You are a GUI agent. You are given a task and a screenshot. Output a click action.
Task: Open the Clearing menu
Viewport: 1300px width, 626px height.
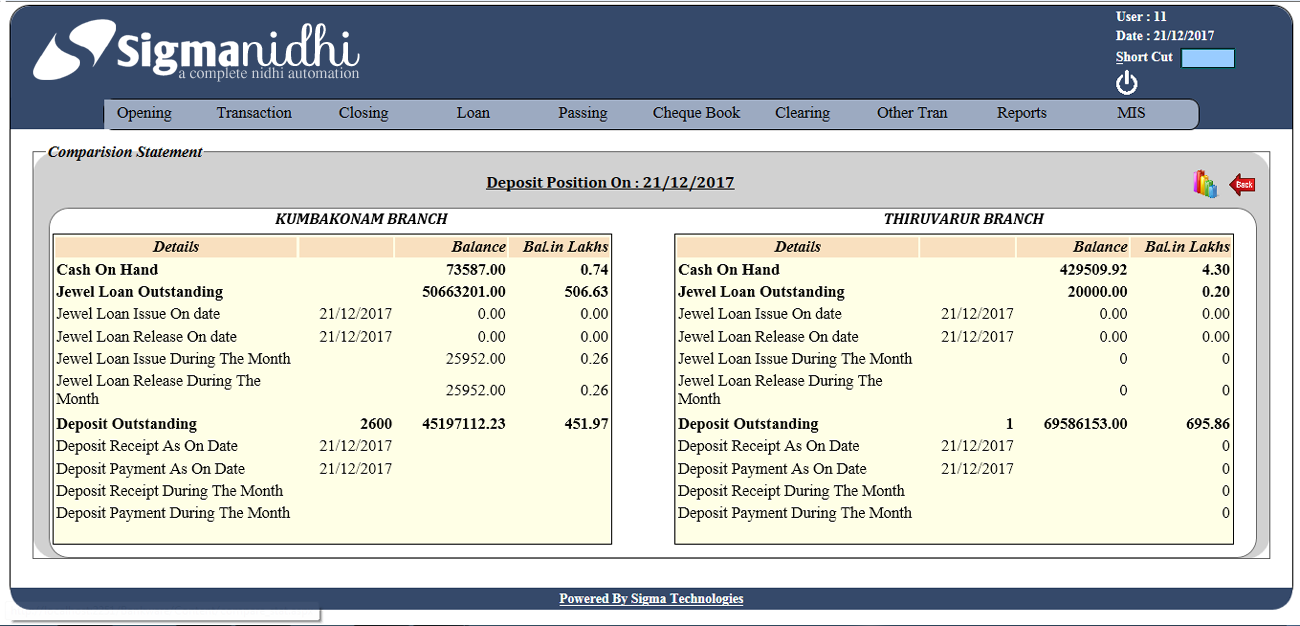tap(802, 113)
